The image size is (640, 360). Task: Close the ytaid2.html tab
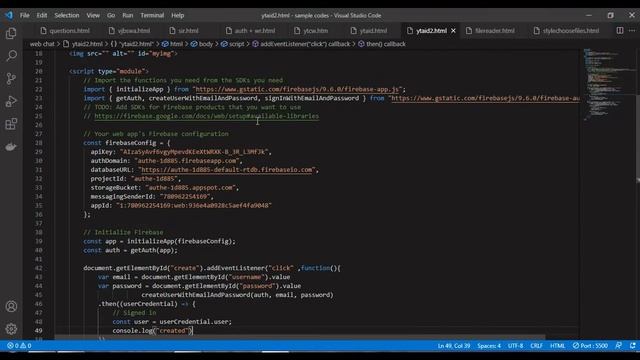(453, 31)
